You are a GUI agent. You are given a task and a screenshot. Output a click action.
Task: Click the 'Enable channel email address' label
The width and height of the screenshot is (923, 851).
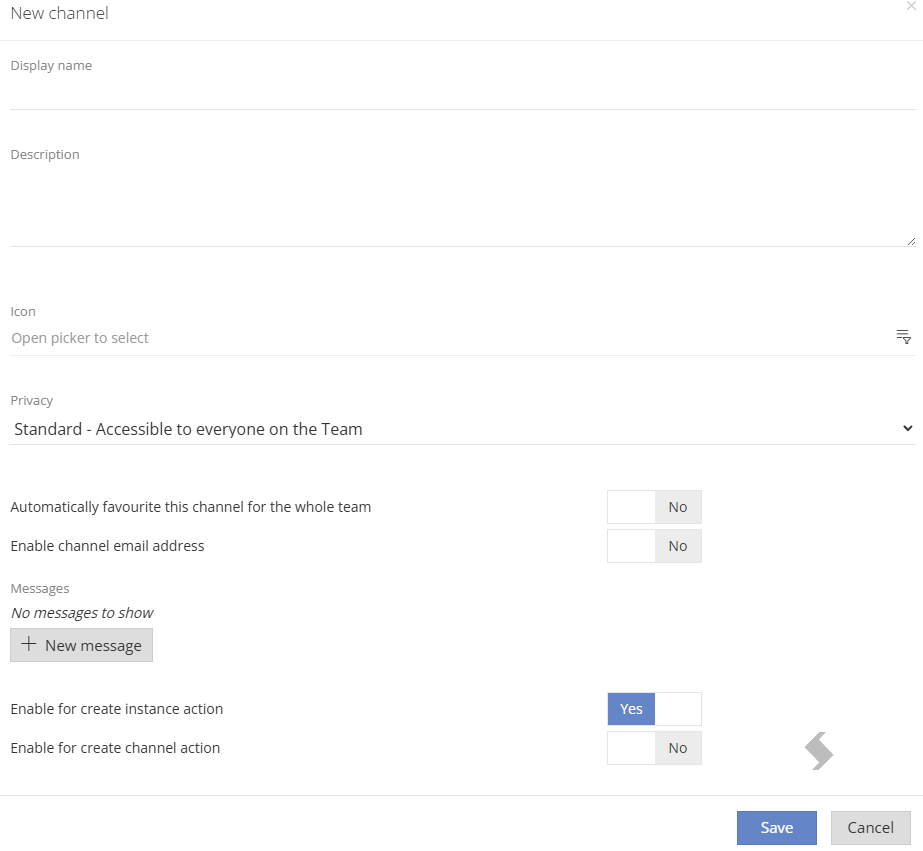point(107,546)
